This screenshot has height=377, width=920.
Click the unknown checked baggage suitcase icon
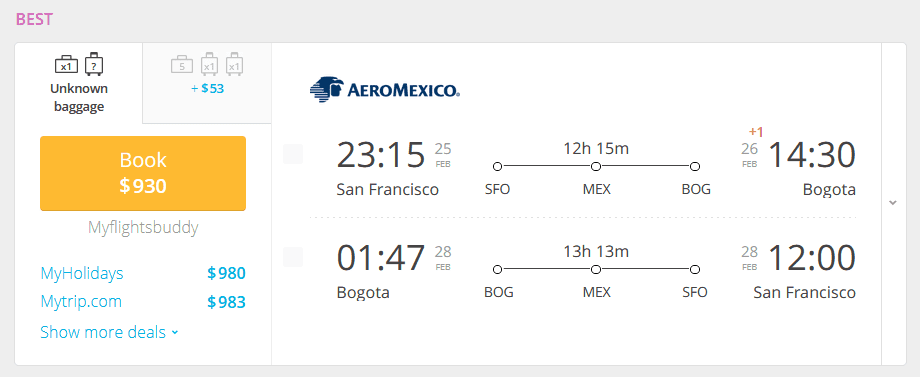pos(94,64)
